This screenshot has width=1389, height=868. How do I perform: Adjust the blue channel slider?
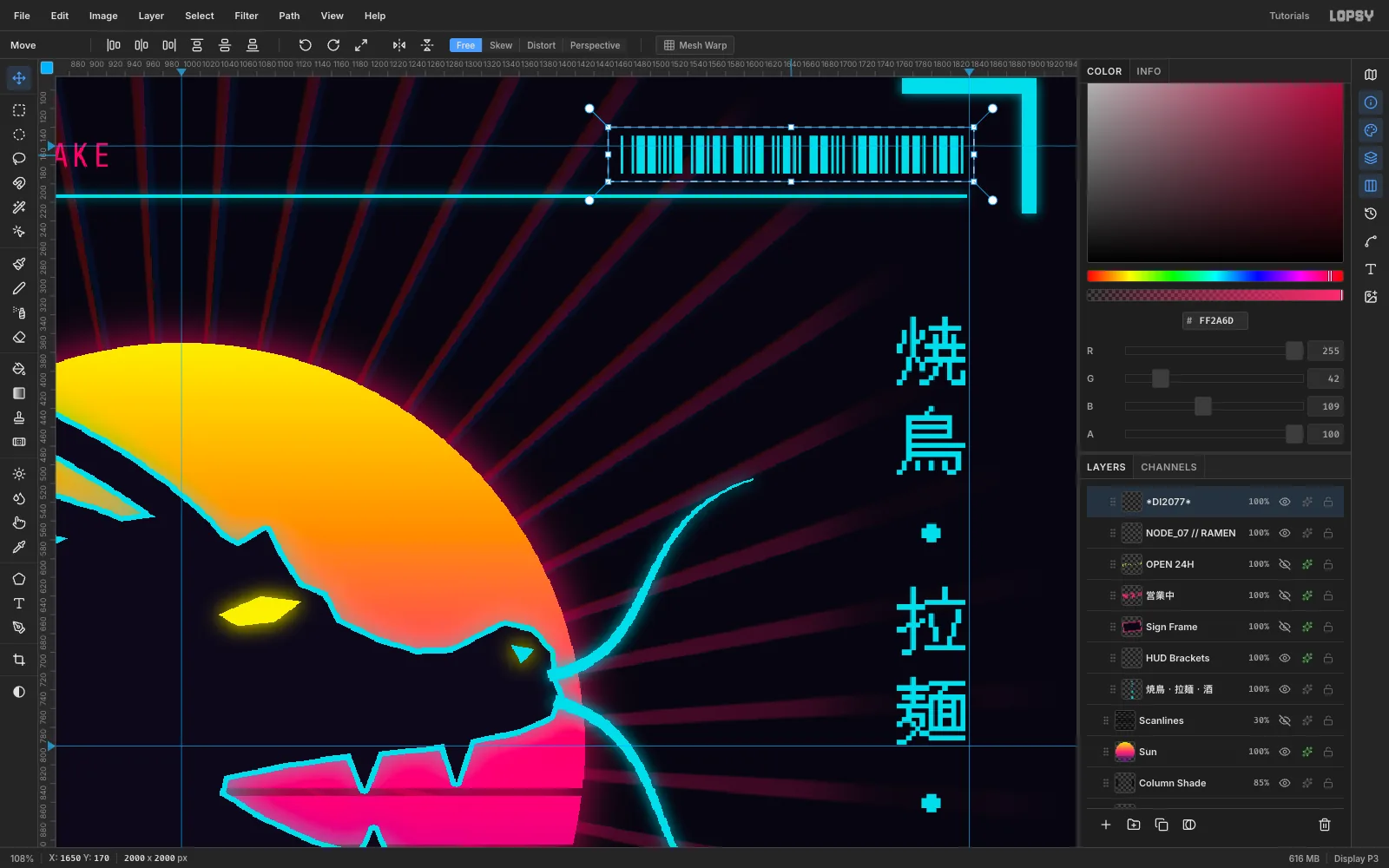(x=1214, y=406)
